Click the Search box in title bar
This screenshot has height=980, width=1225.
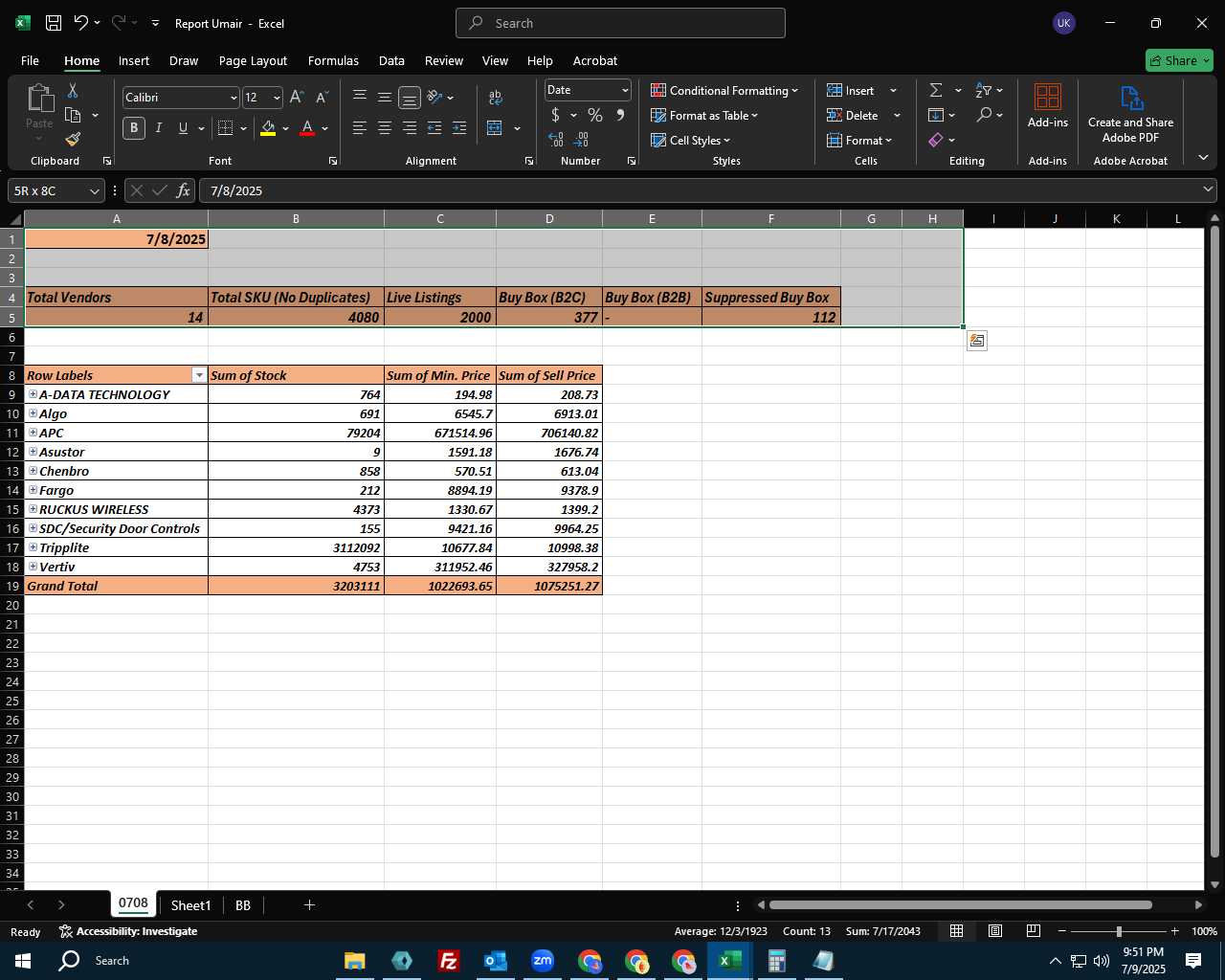(x=620, y=23)
